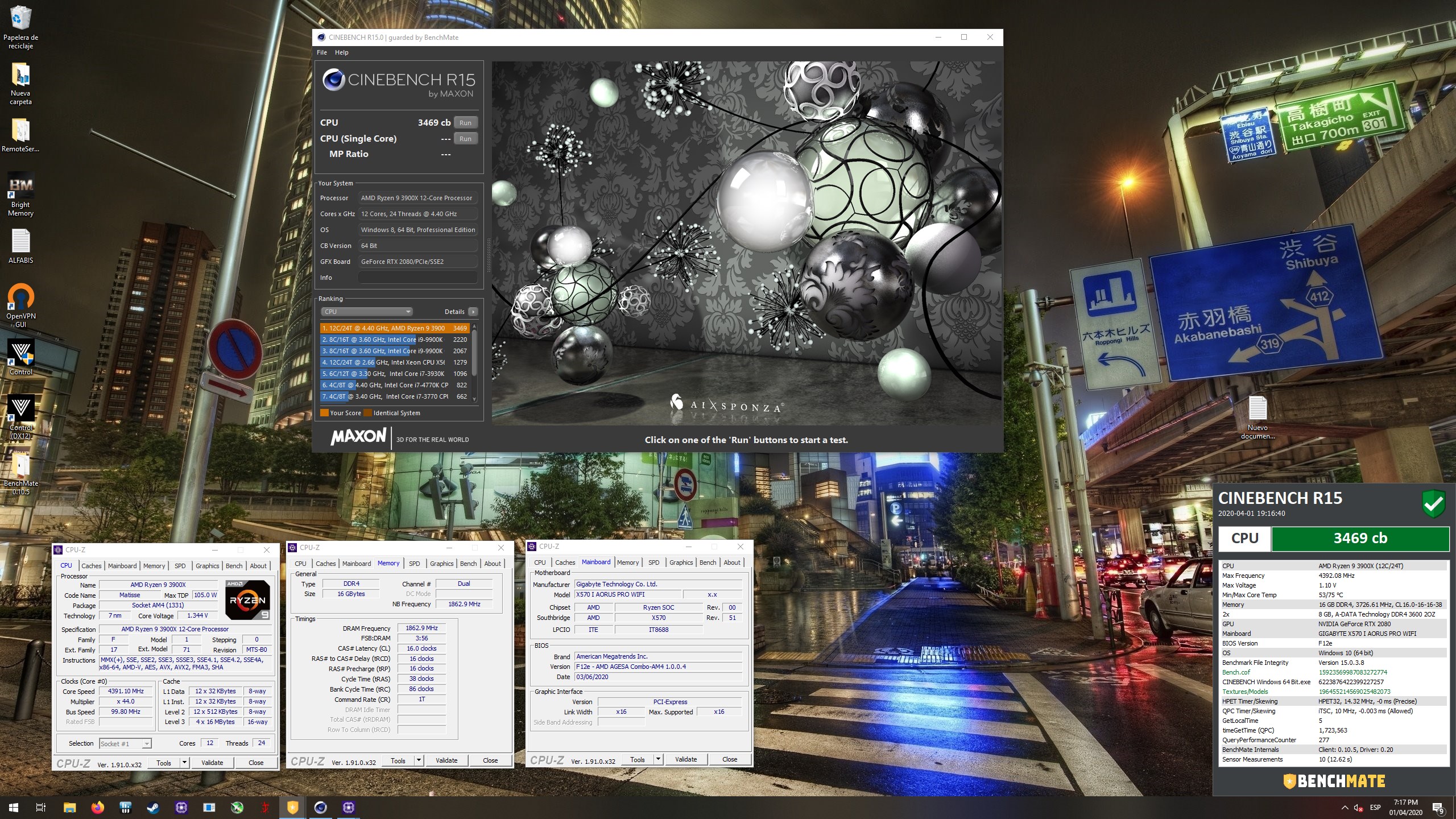Image resolution: width=1456 pixels, height=819 pixels.
Task: Open the Cinebench Help menu
Action: (x=341, y=52)
